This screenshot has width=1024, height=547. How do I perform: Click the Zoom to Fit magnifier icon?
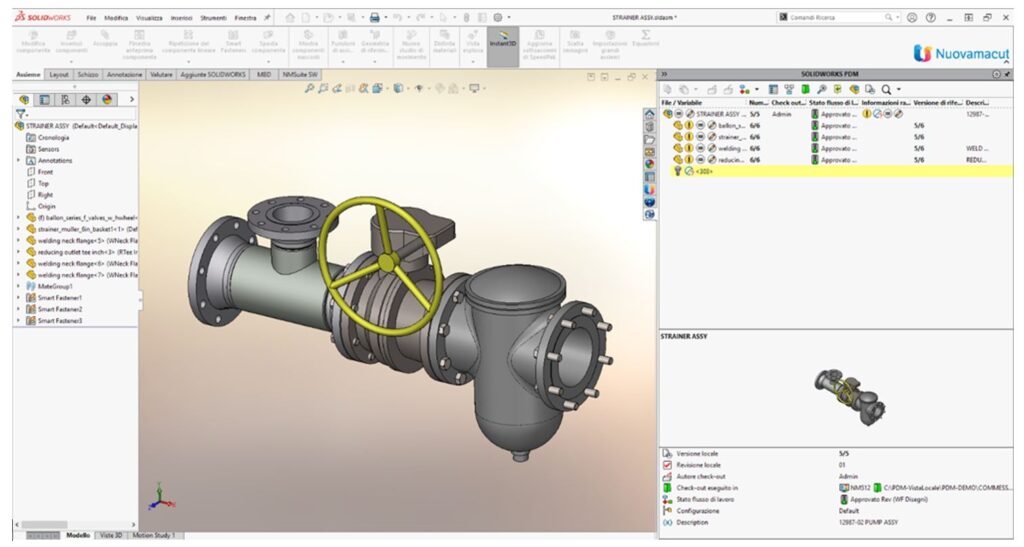tap(311, 89)
